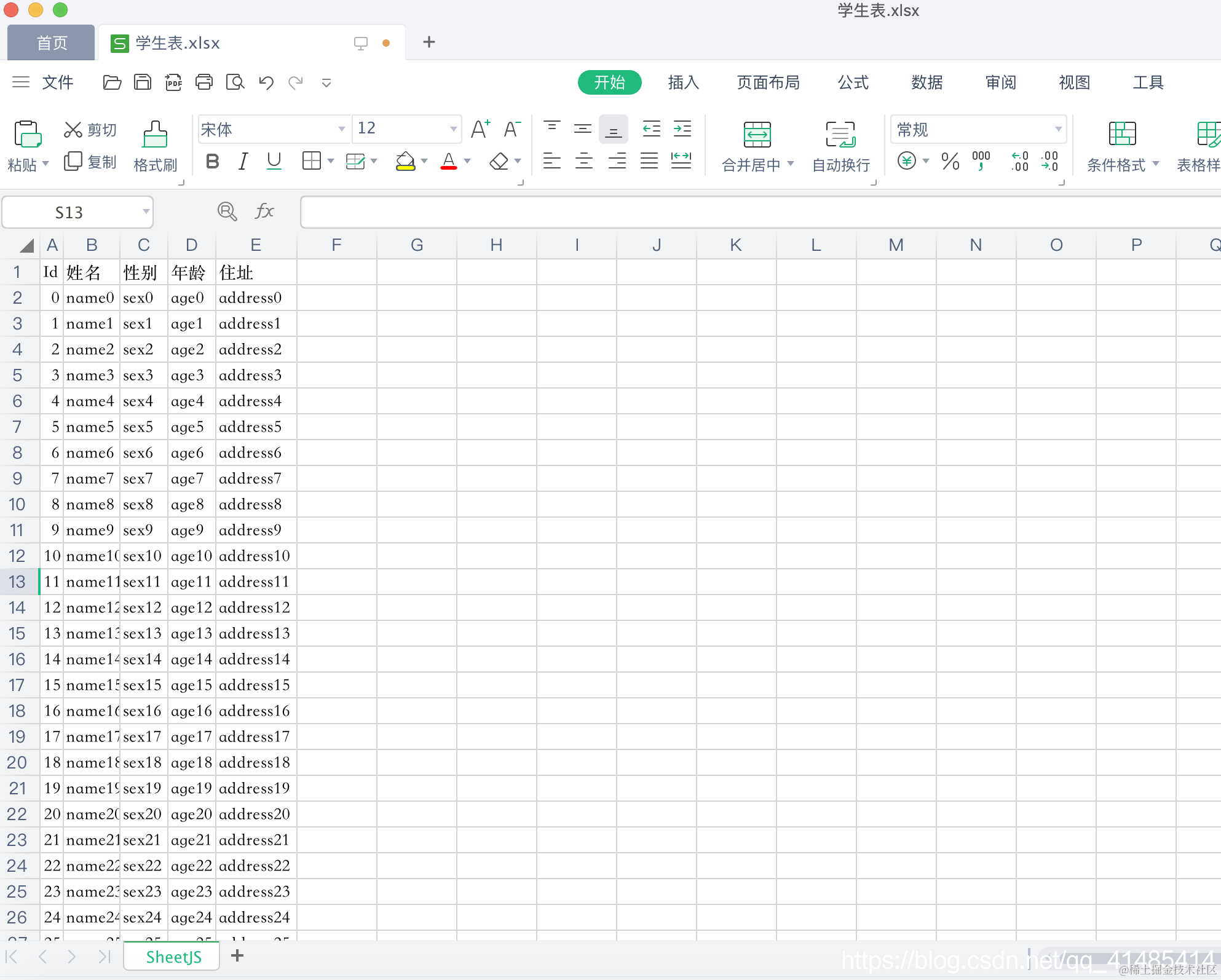This screenshot has width=1221, height=980.
Task: Click the auto wrap text icon
Action: [x=840, y=135]
